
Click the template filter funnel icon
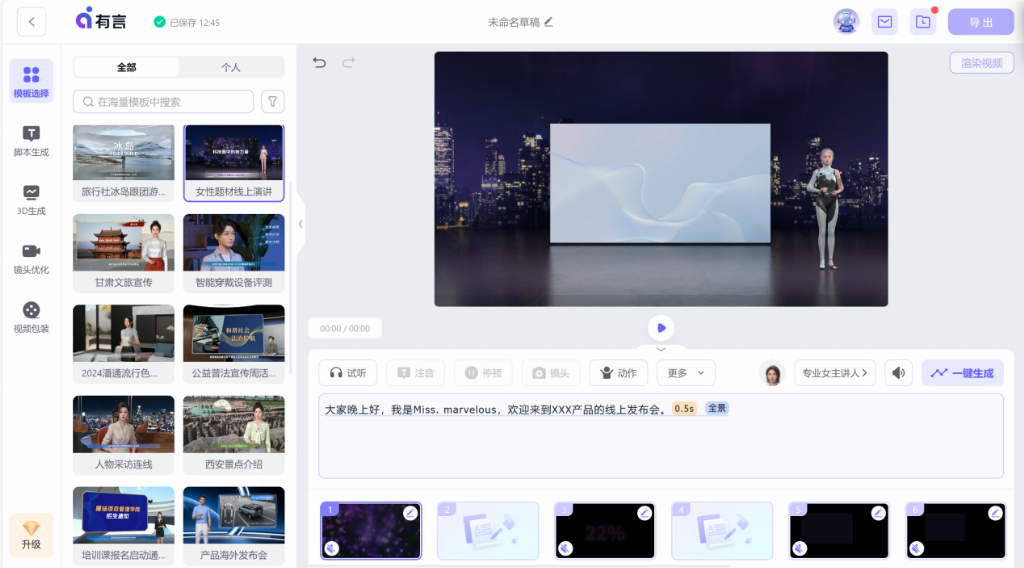(x=272, y=102)
